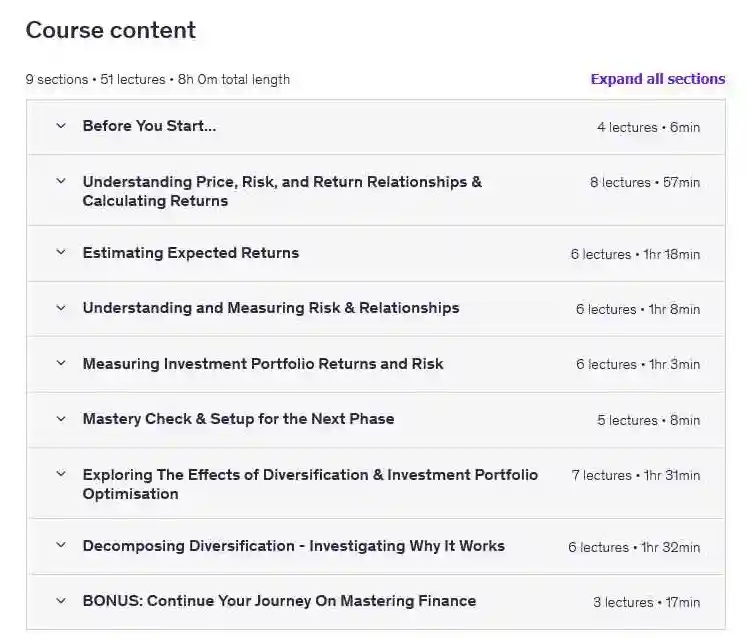The image size is (747, 638).
Task: Select Decomposing Diversification - Investigating Why It Works
Action: pyautogui.click(x=293, y=546)
